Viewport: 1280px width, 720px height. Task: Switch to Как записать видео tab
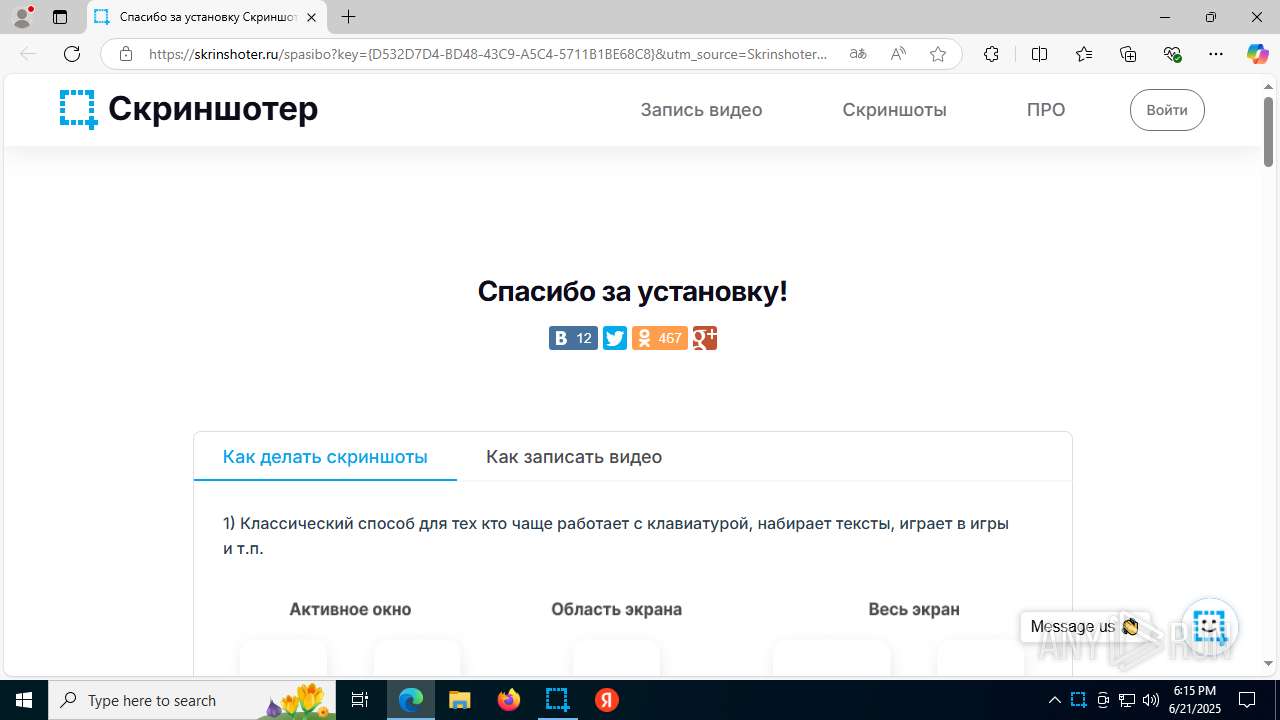click(x=574, y=457)
